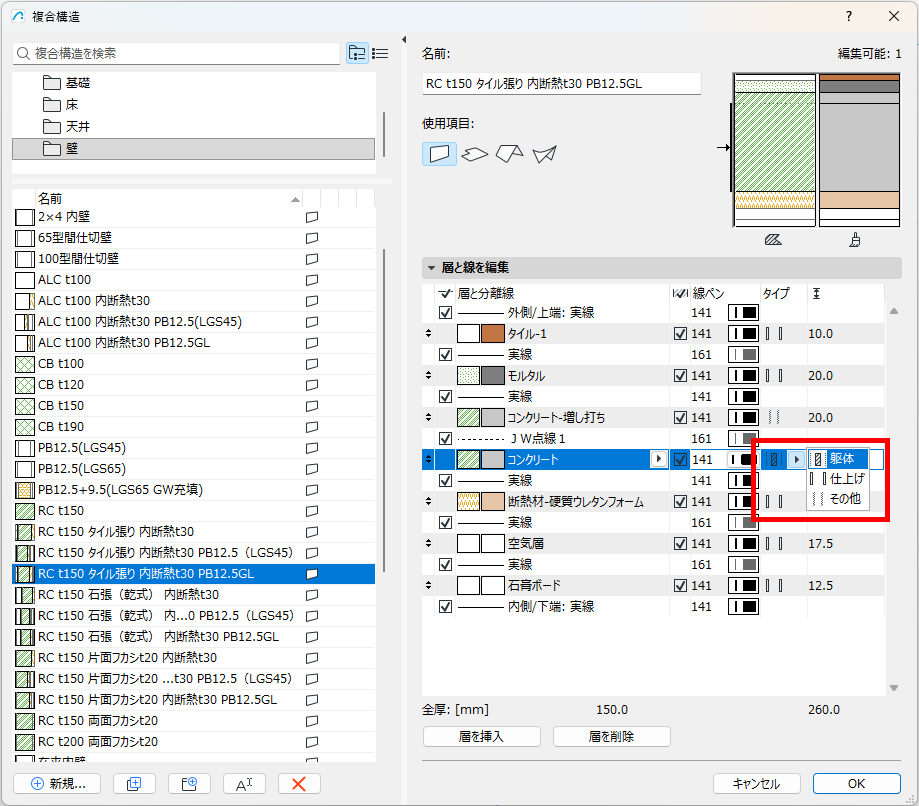Click the rename composite icon

point(244,784)
